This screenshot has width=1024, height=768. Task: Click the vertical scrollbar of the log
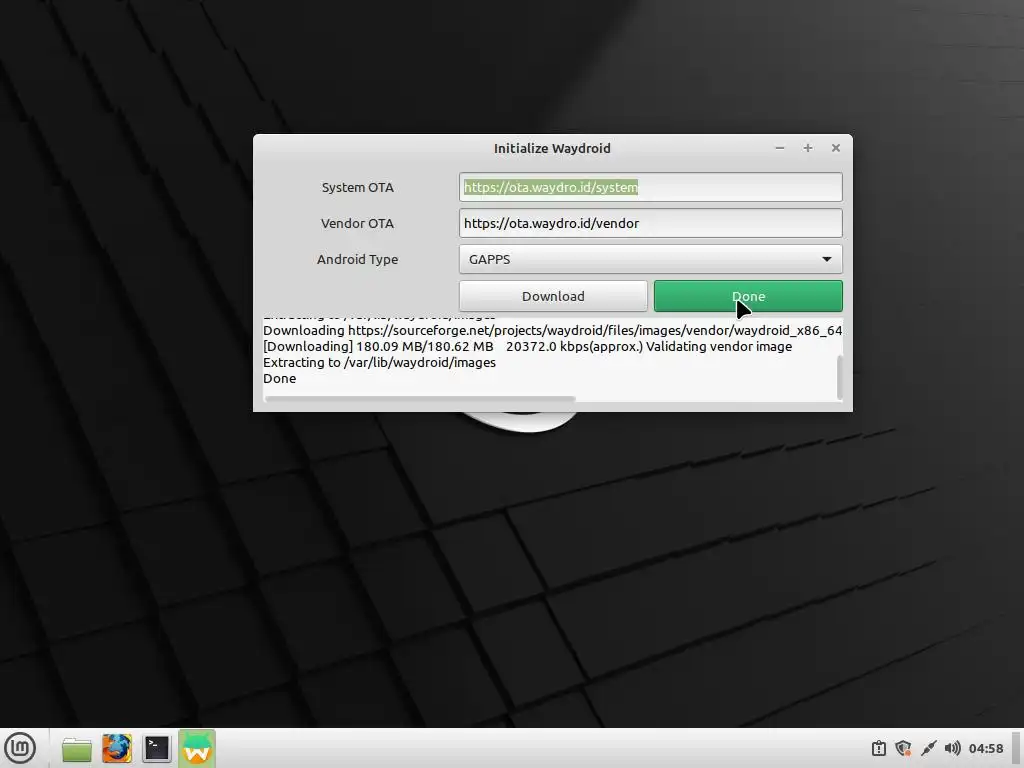pyautogui.click(x=839, y=377)
